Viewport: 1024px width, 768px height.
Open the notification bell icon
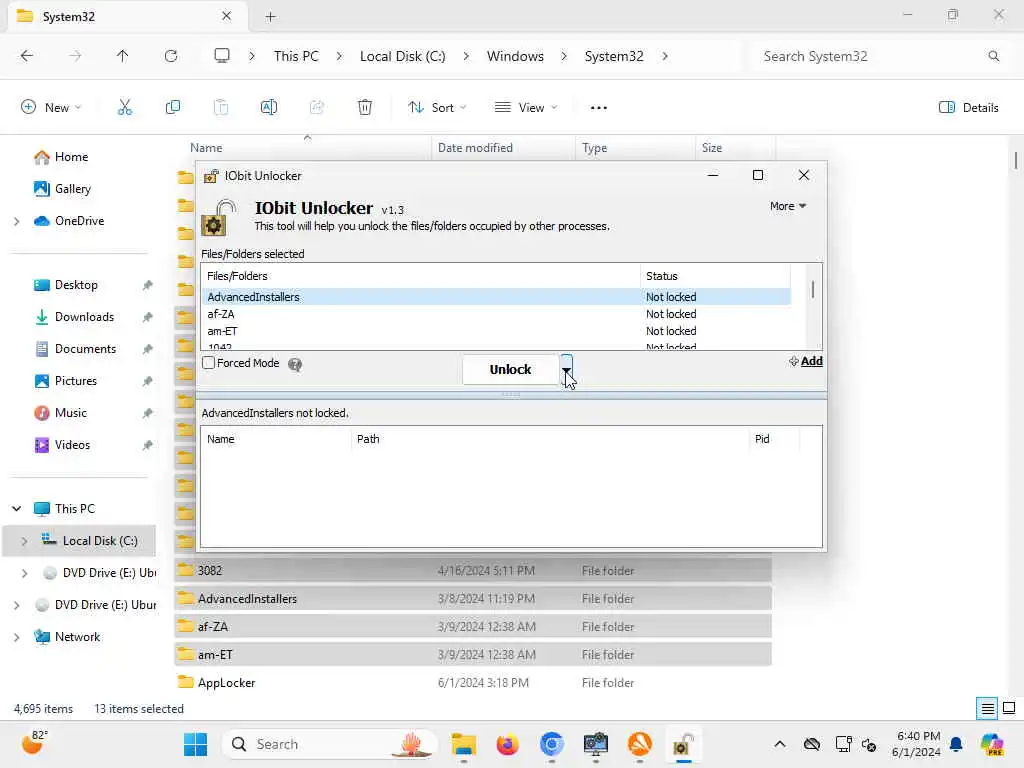coord(956,744)
